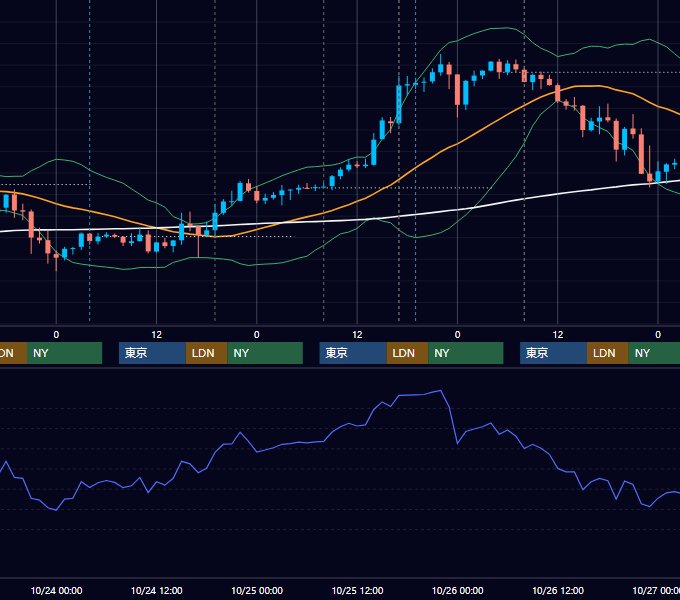Click the 10/24 12:00 date label

click(157, 590)
